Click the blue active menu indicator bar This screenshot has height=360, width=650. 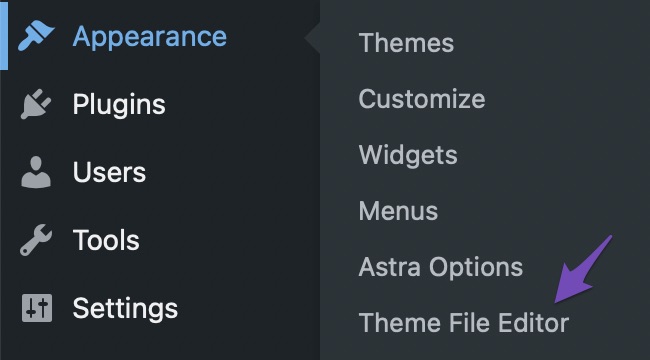(x=4, y=35)
